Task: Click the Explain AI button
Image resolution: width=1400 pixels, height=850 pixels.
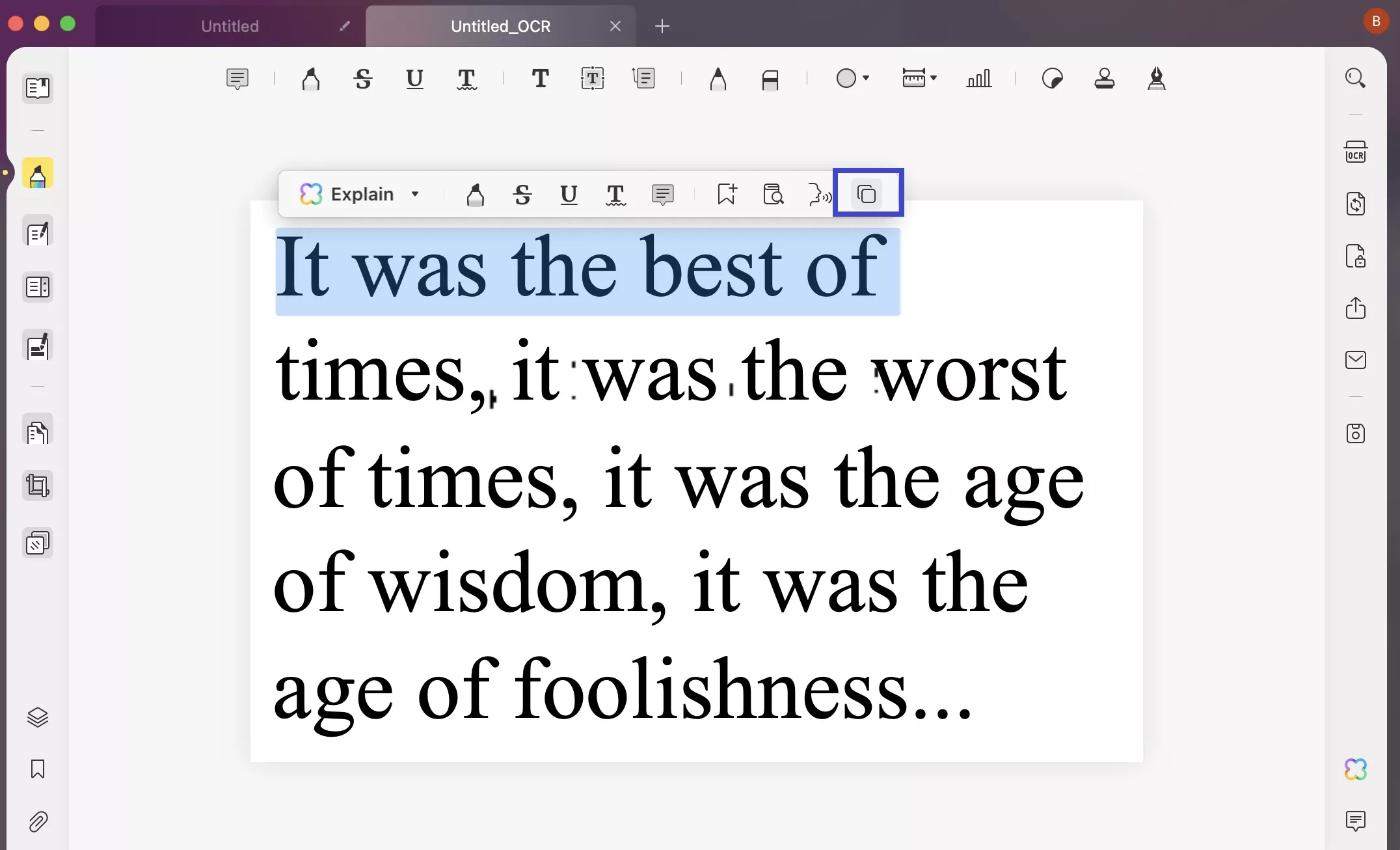Action: [x=347, y=194]
